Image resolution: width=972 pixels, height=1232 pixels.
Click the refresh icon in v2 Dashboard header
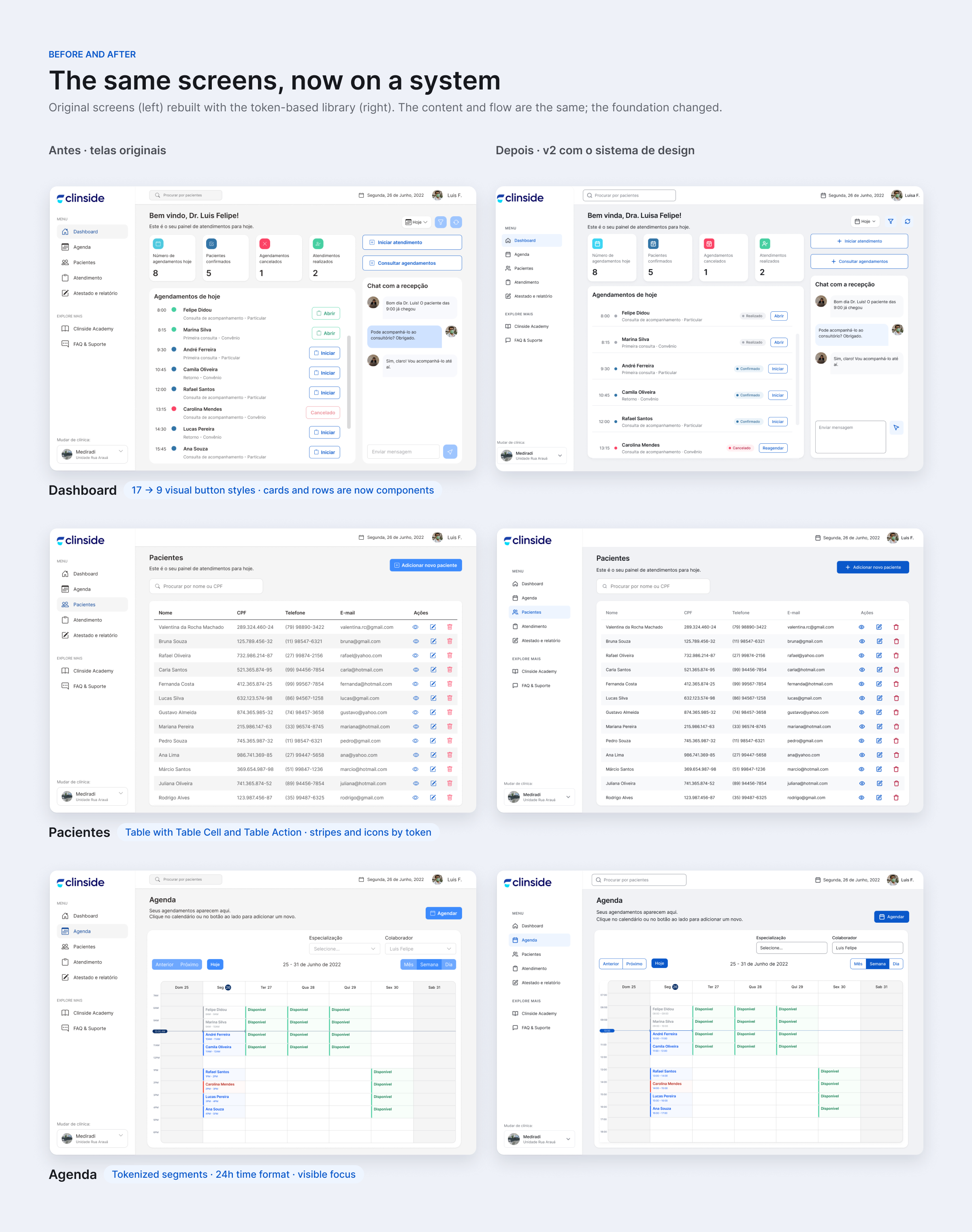(907, 221)
